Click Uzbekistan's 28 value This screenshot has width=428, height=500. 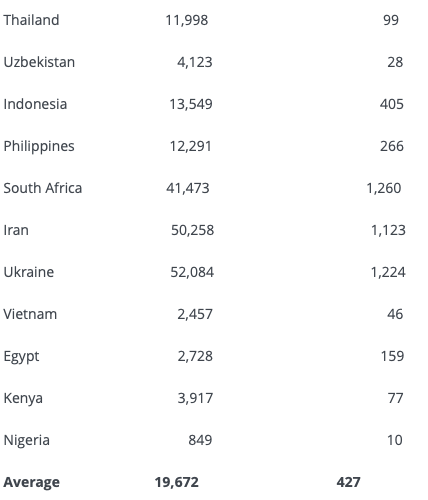(x=395, y=62)
